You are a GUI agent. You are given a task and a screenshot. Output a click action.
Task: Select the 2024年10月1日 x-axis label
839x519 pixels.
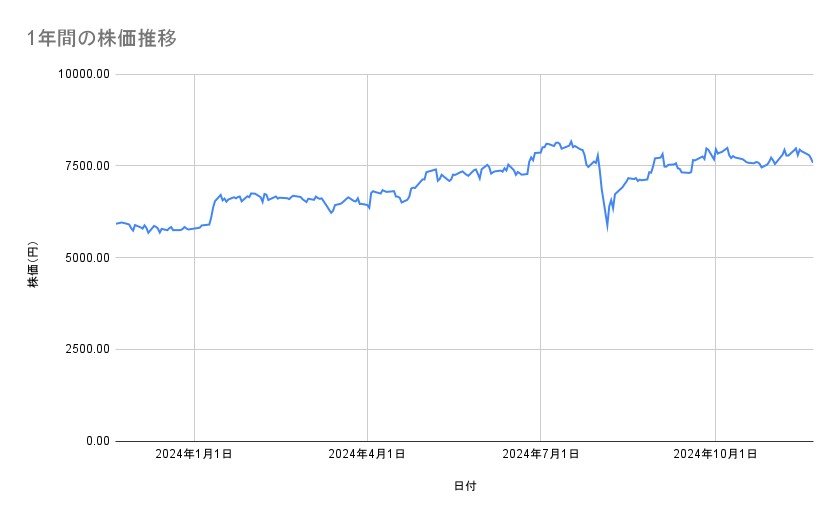click(x=714, y=455)
